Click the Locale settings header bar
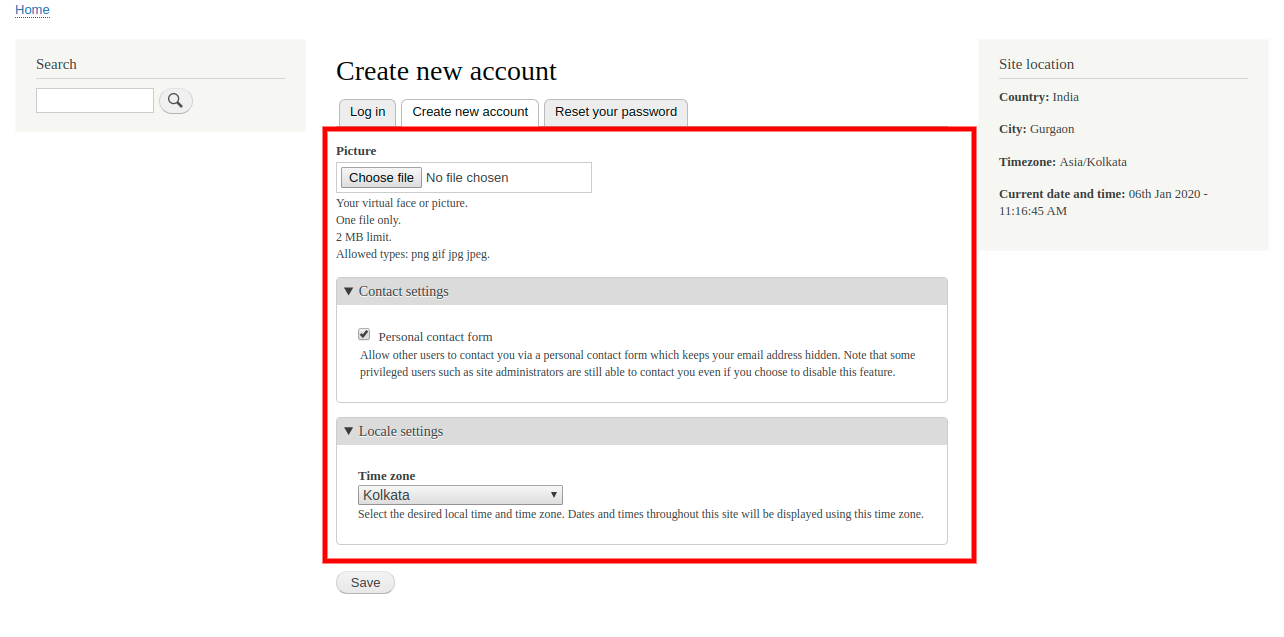The height and width of the screenshot is (637, 1284). [x=641, y=431]
